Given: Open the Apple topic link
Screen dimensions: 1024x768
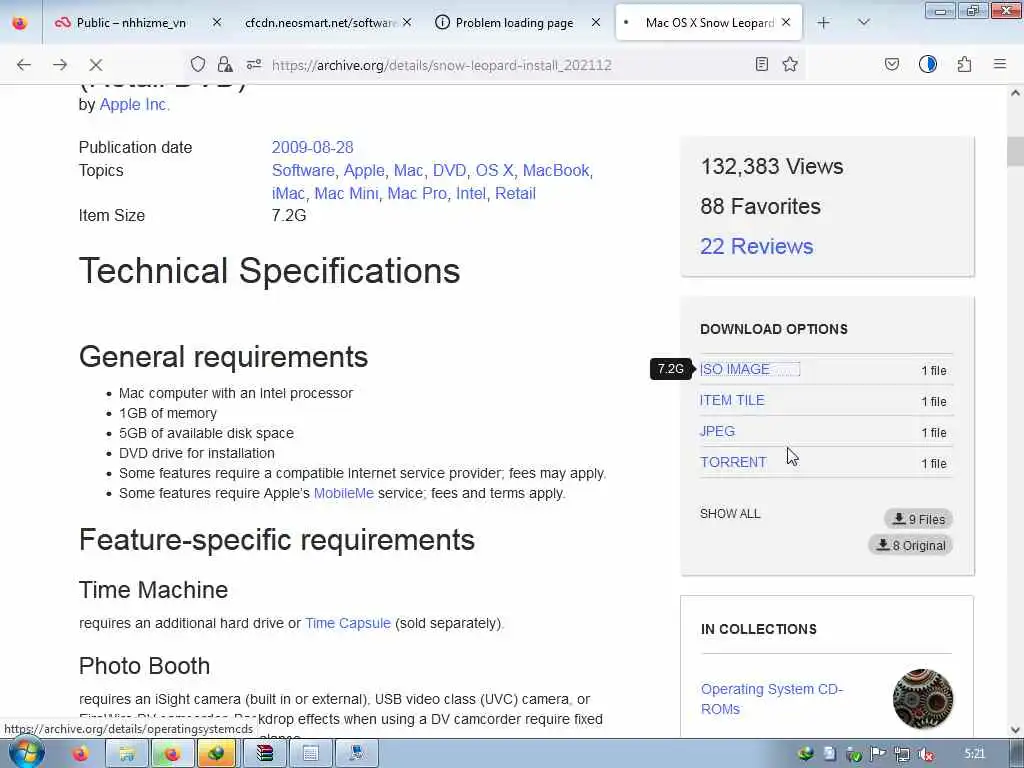Looking at the screenshot, I should click(x=364, y=170).
